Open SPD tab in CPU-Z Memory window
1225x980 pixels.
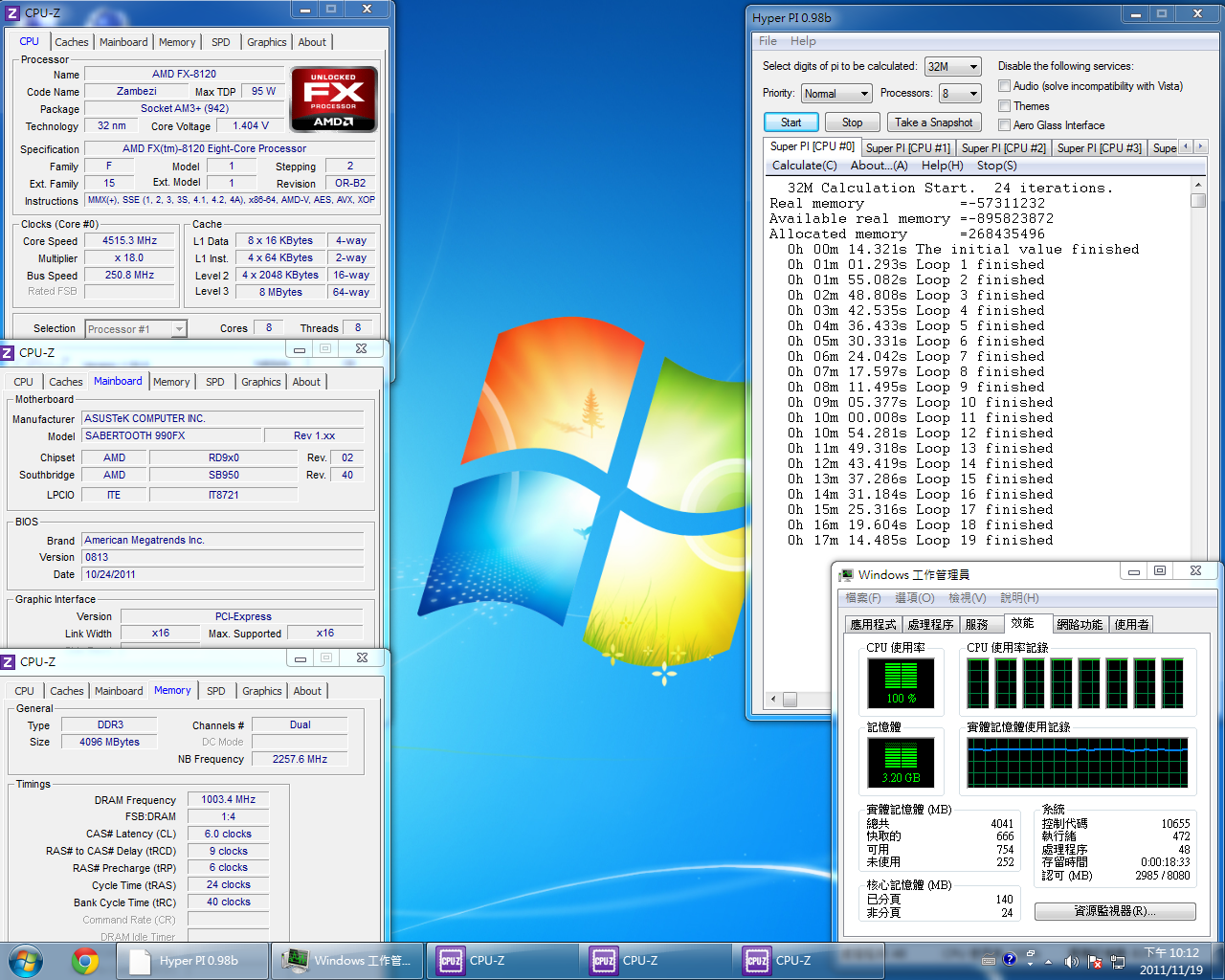click(216, 691)
